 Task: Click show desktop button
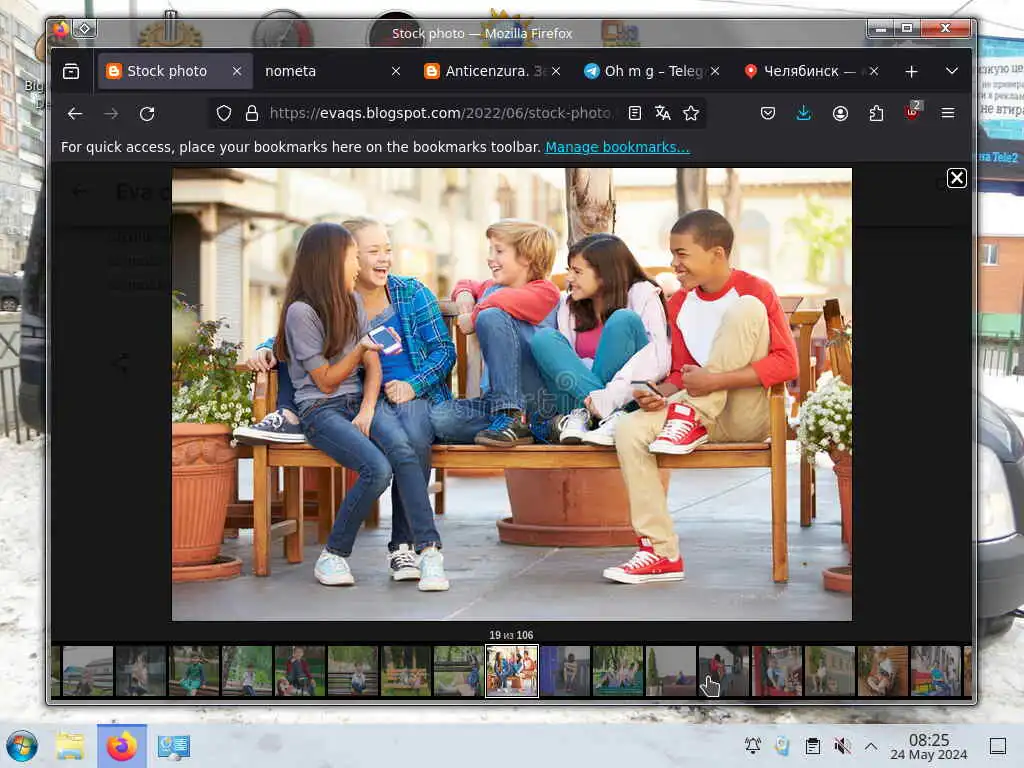998,746
